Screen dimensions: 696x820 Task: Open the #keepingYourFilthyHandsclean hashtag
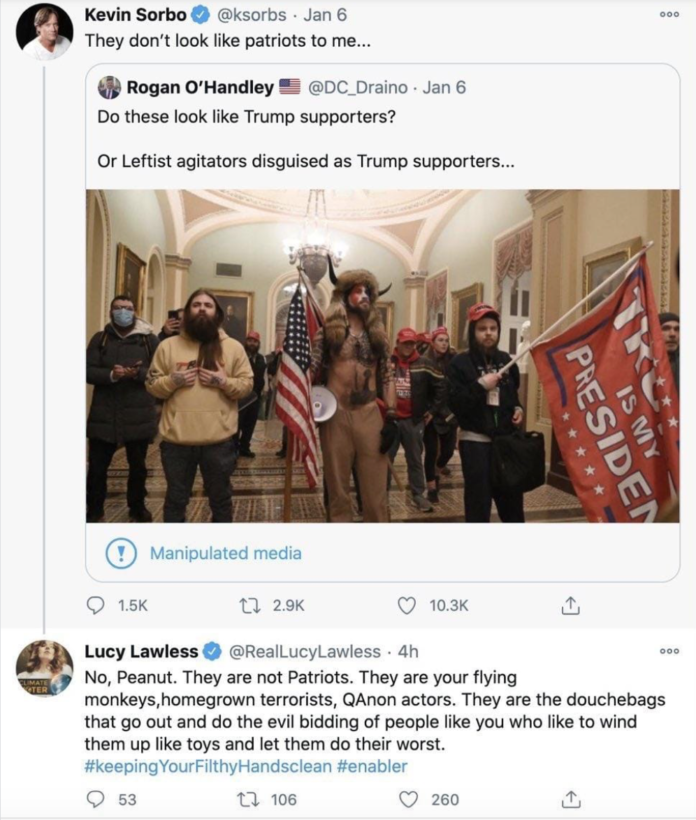208,767
